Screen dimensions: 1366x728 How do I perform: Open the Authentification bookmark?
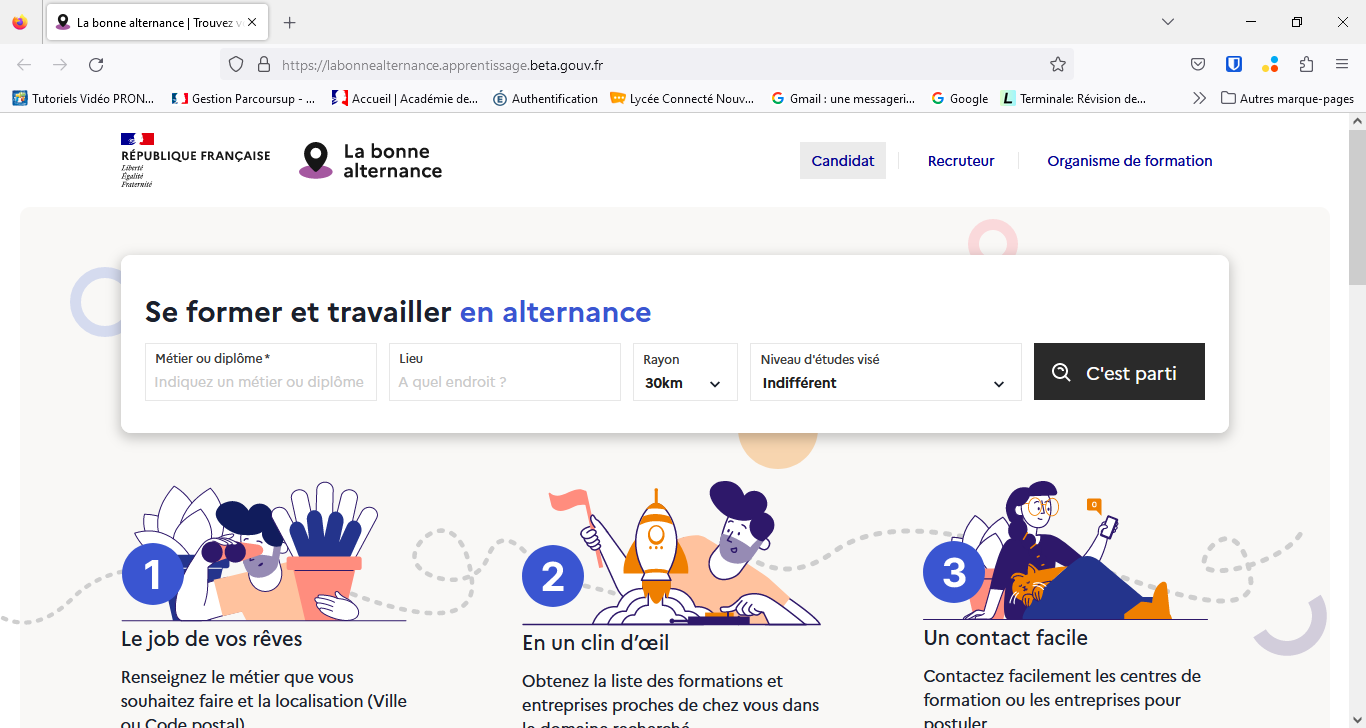pyautogui.click(x=545, y=99)
